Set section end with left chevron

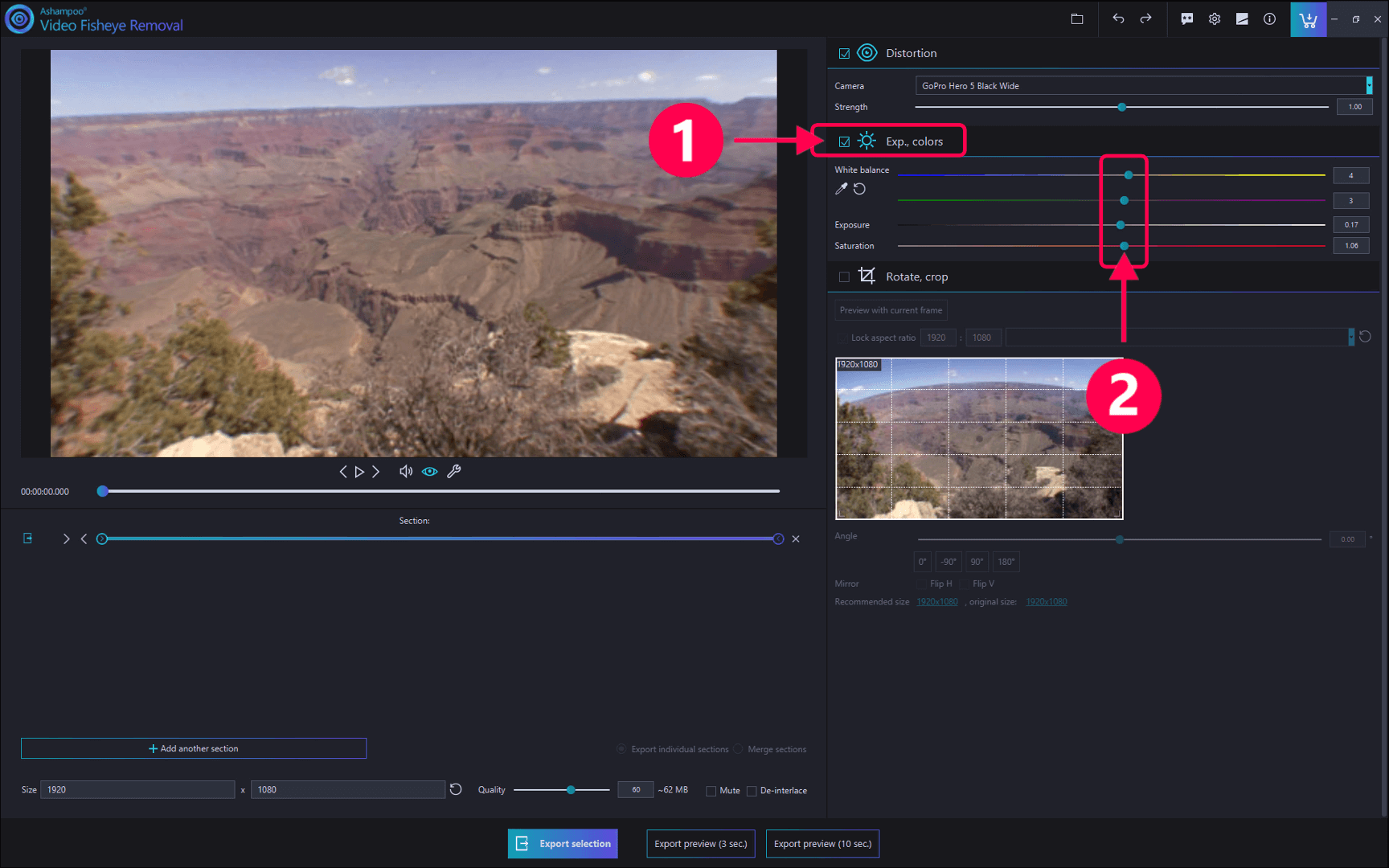[84, 538]
